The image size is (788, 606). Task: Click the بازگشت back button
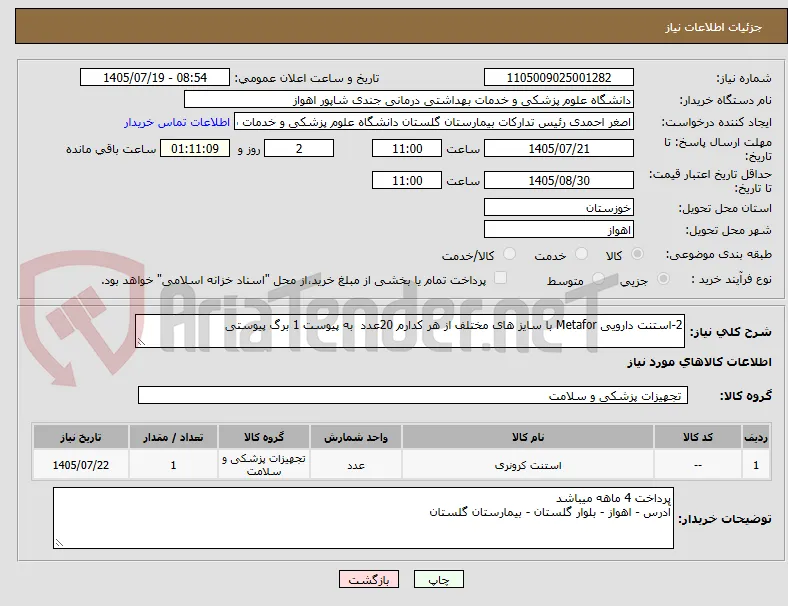369,579
